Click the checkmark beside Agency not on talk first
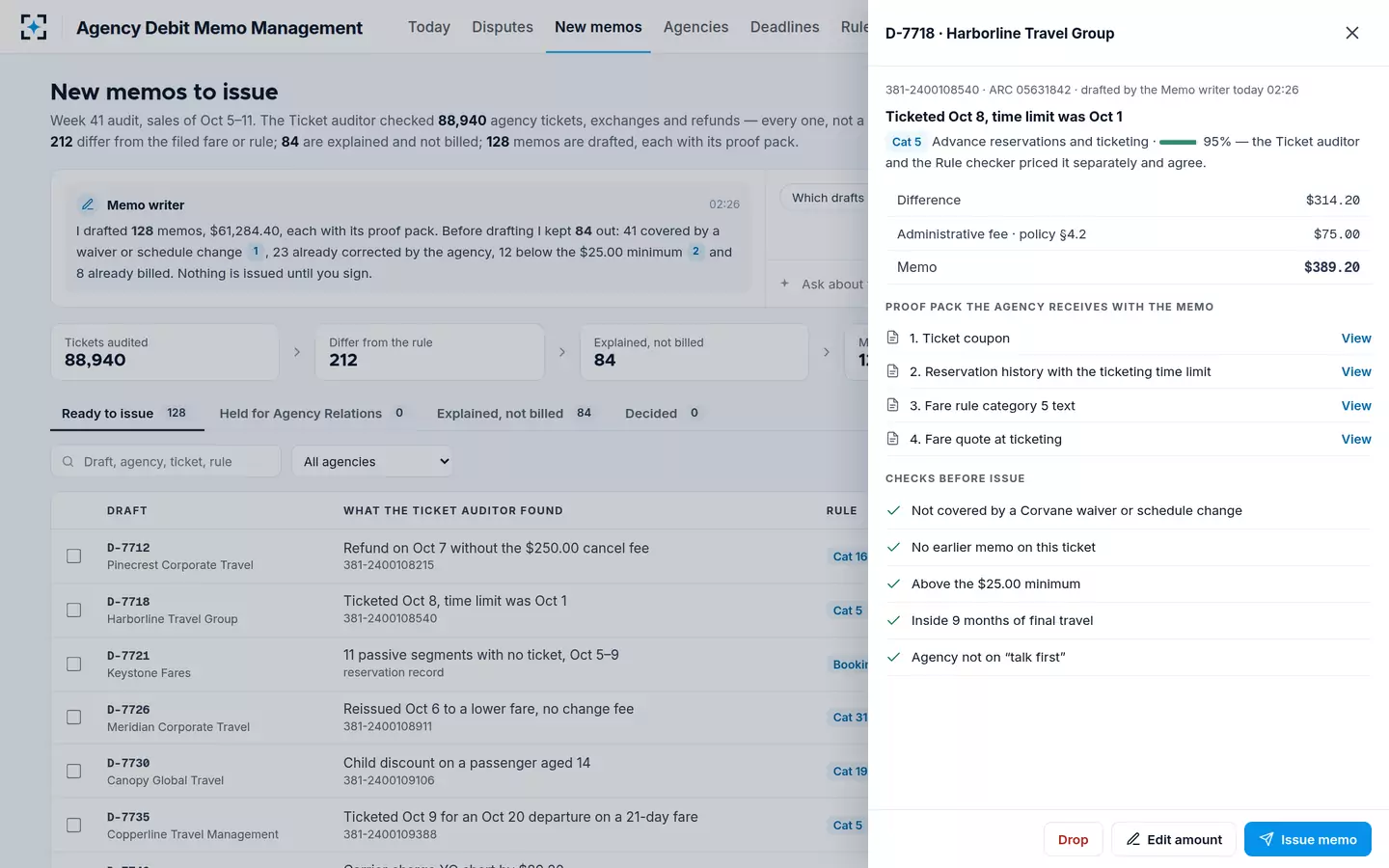The height and width of the screenshot is (868, 1389). tap(893, 657)
